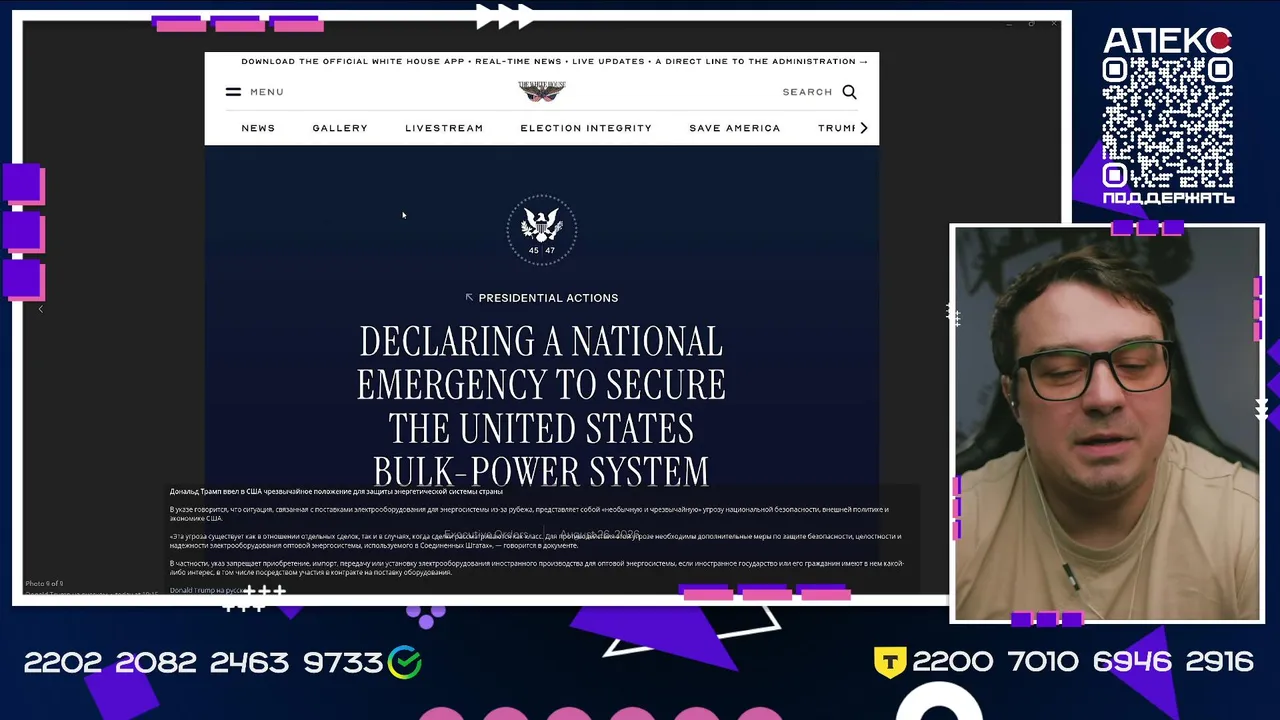Click the caption paragraph starting 'В указе говорится'
Viewport: 1280px width, 720px height.
tap(529, 514)
